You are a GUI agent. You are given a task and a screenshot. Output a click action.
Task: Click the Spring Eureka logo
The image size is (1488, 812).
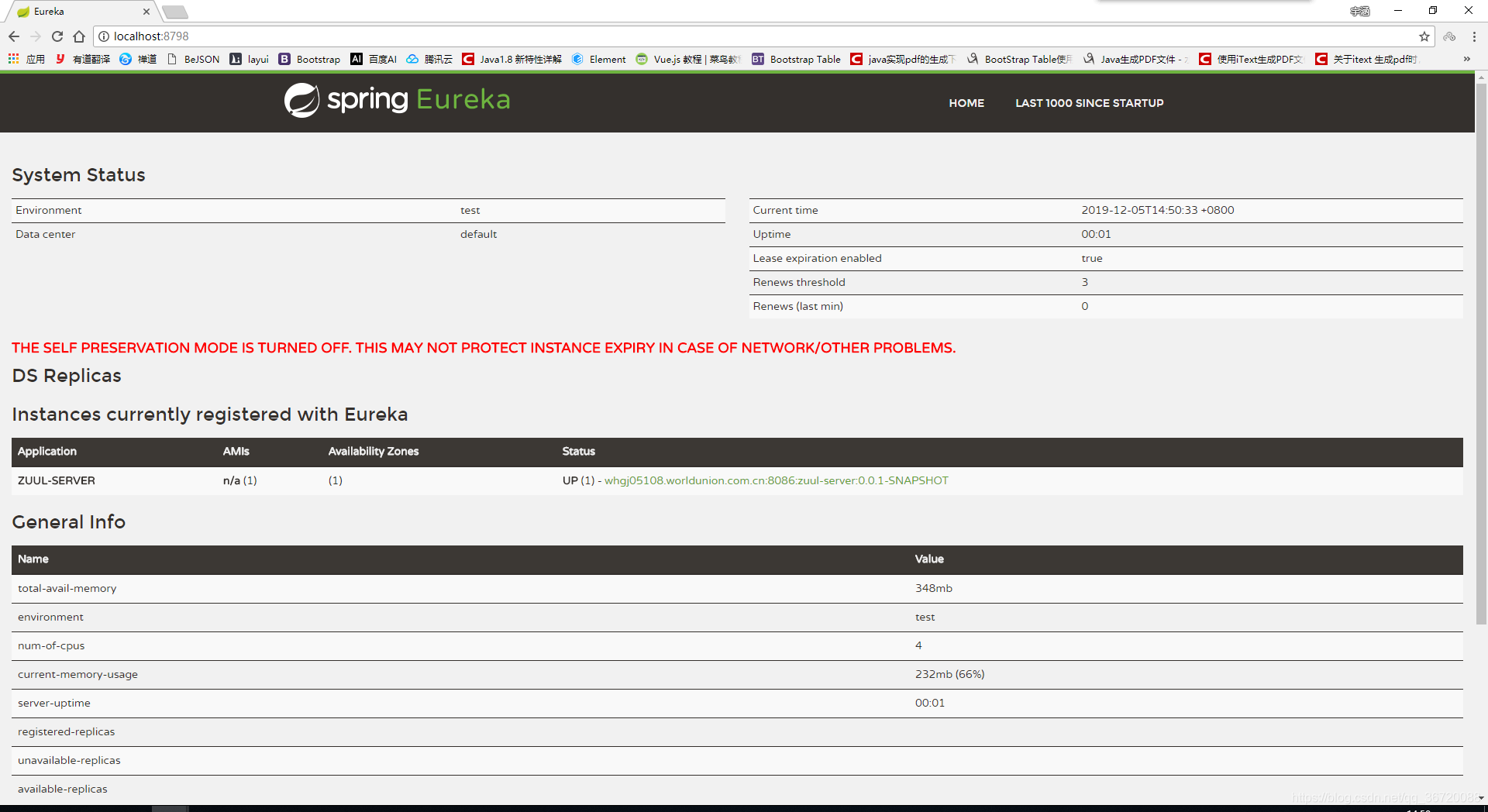[x=397, y=100]
